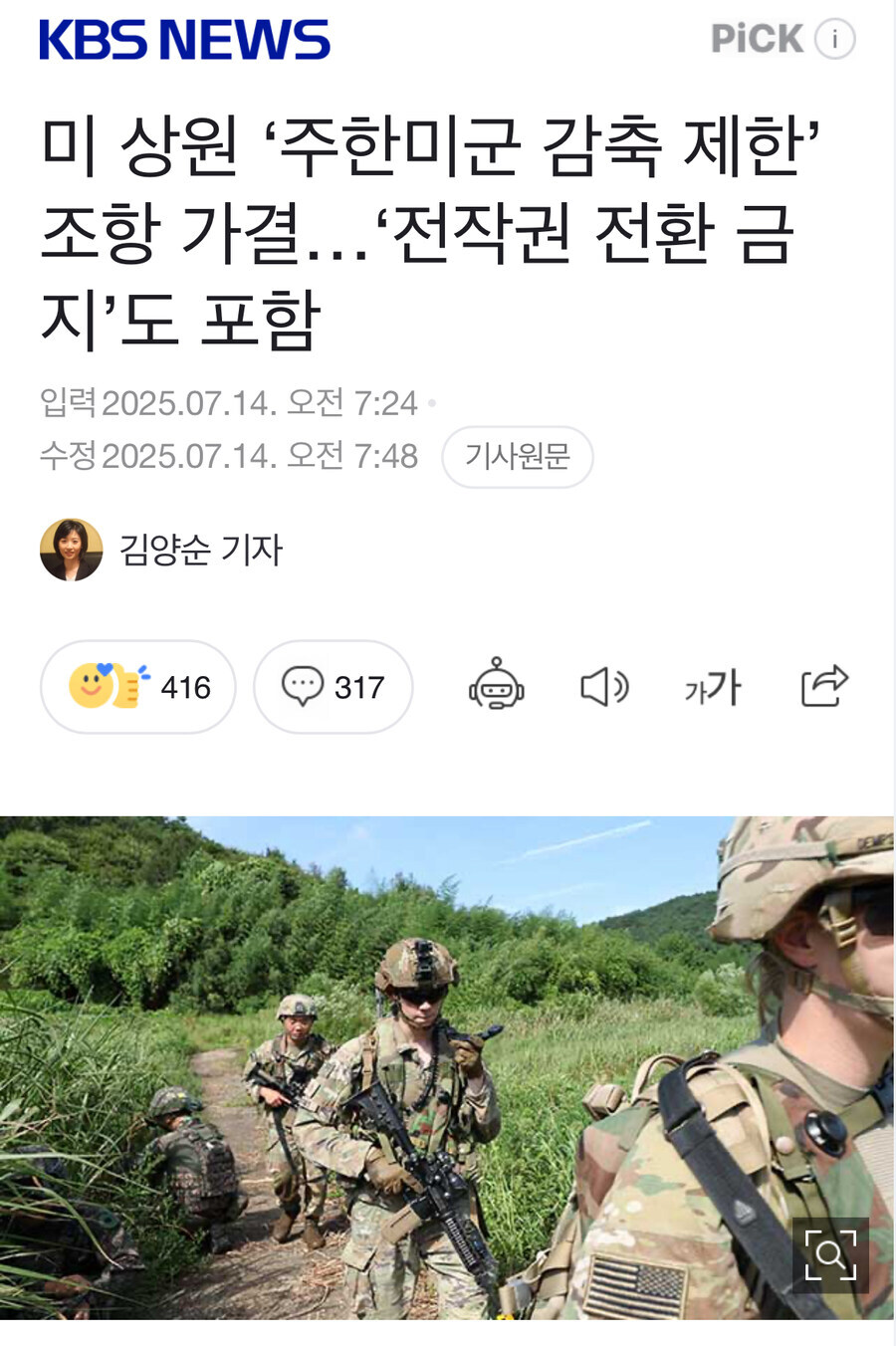Tap the article headline text
The image size is (896, 1346).
click(430, 232)
